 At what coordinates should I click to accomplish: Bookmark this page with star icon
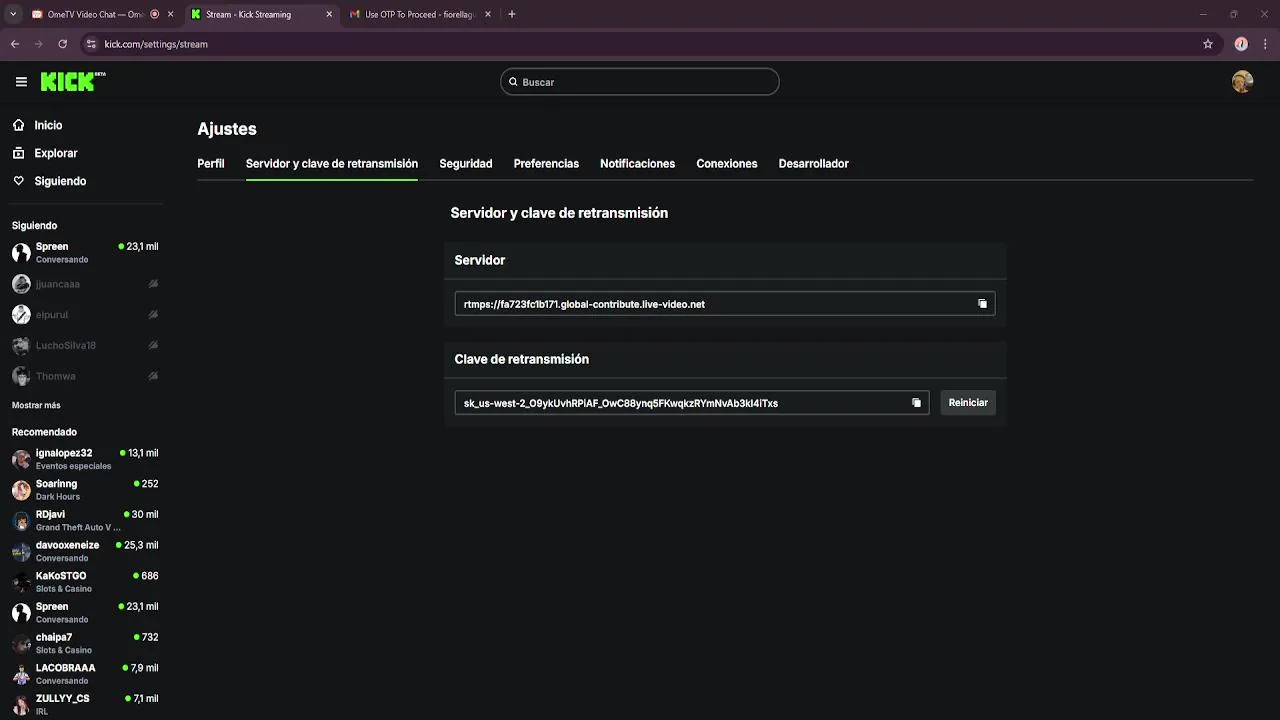click(1208, 44)
